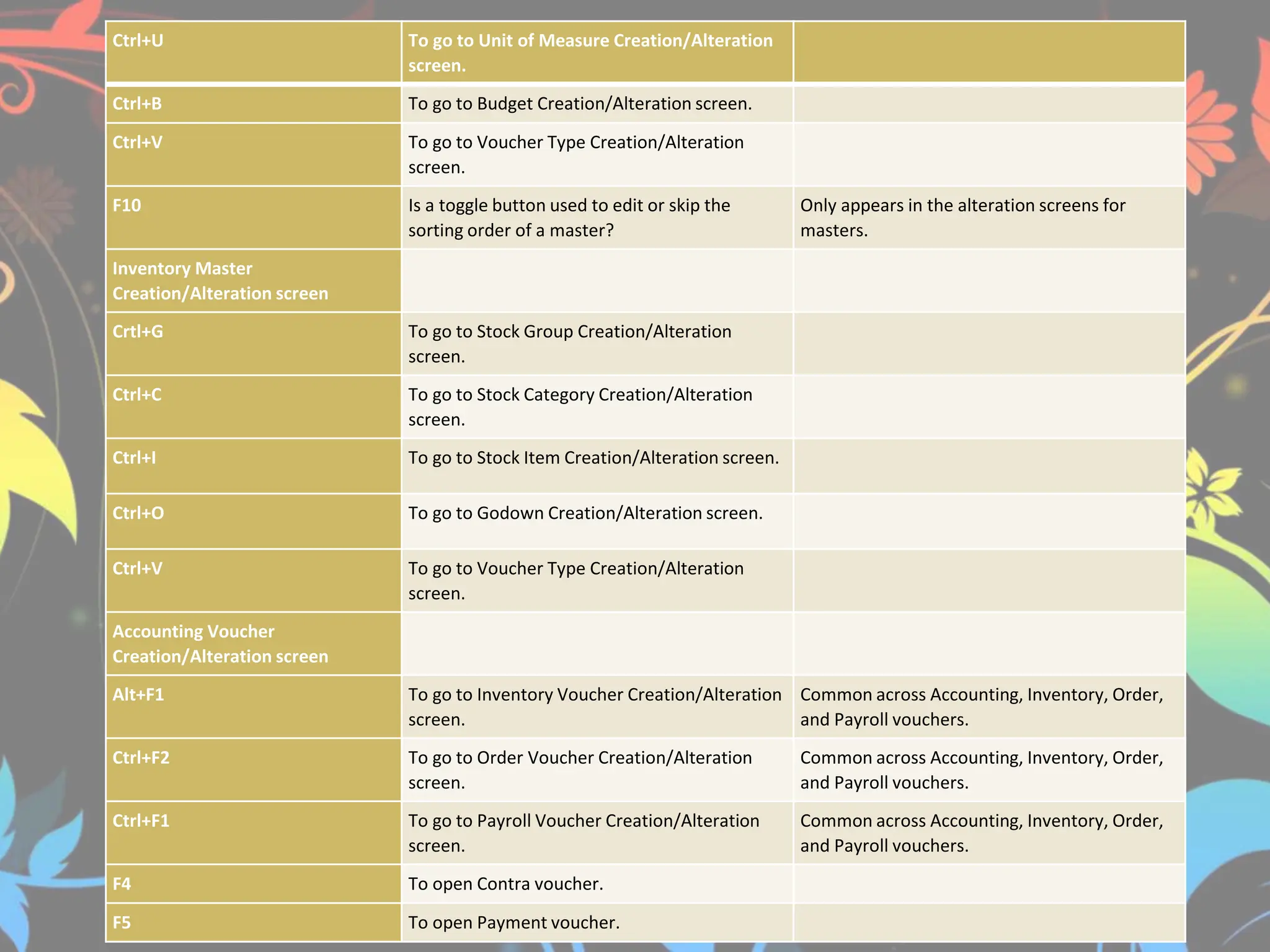Click the Crtl+G shortcut cell

(x=138, y=332)
